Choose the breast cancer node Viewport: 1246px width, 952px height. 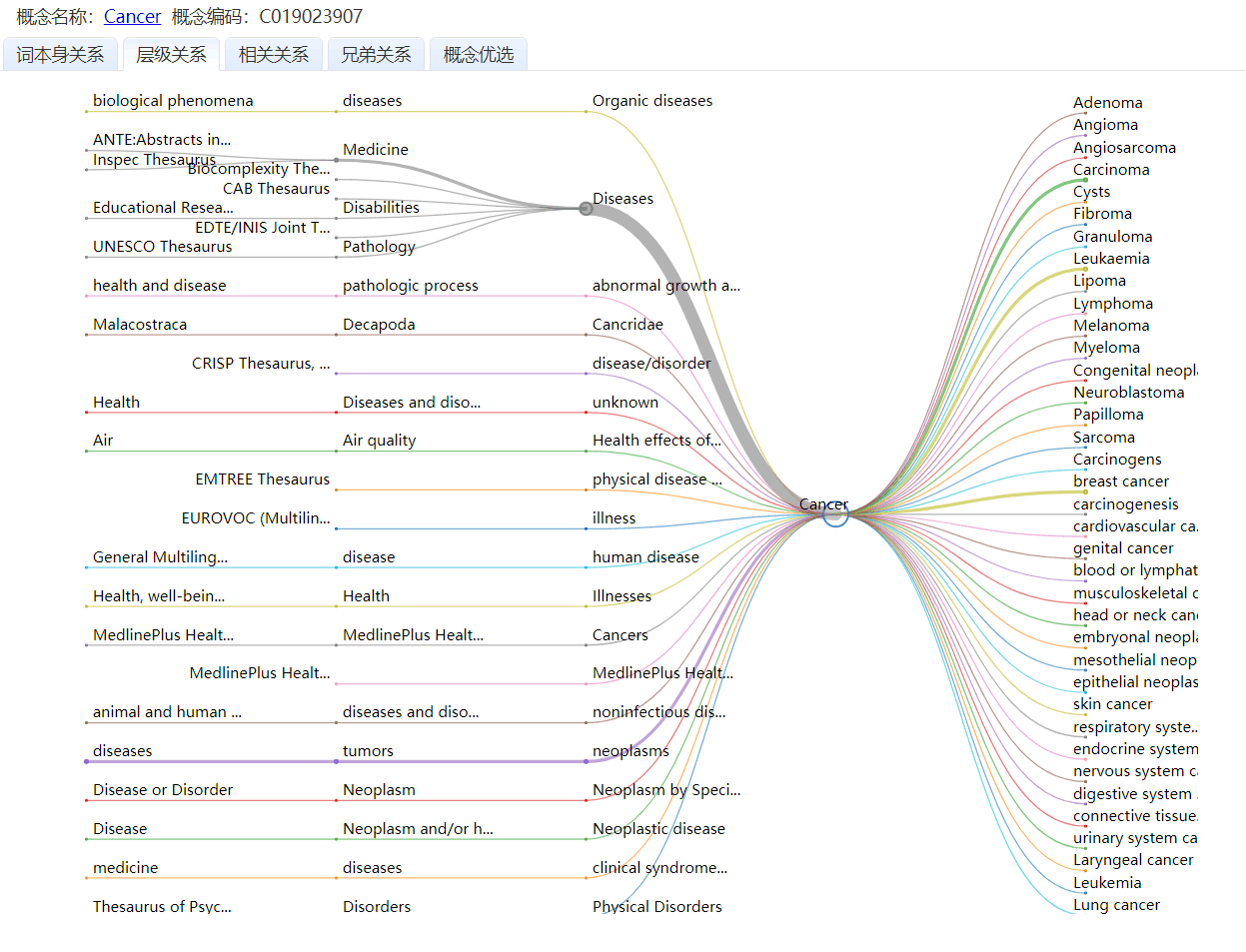point(1120,481)
